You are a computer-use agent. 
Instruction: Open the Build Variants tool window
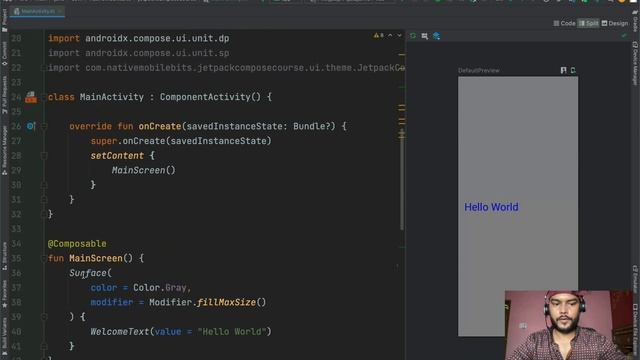point(4,336)
